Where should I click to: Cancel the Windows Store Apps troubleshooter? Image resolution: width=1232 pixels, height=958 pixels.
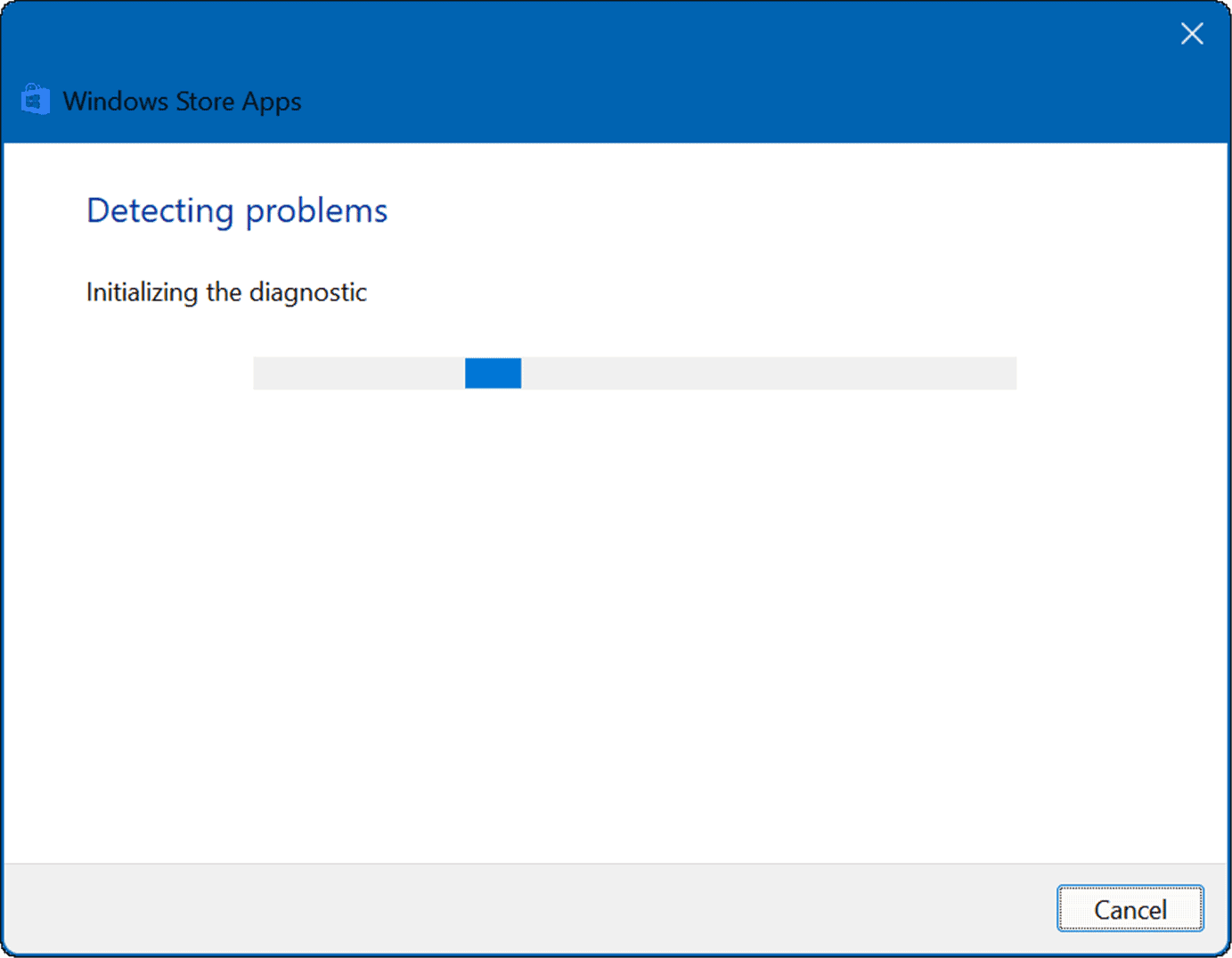click(1130, 909)
